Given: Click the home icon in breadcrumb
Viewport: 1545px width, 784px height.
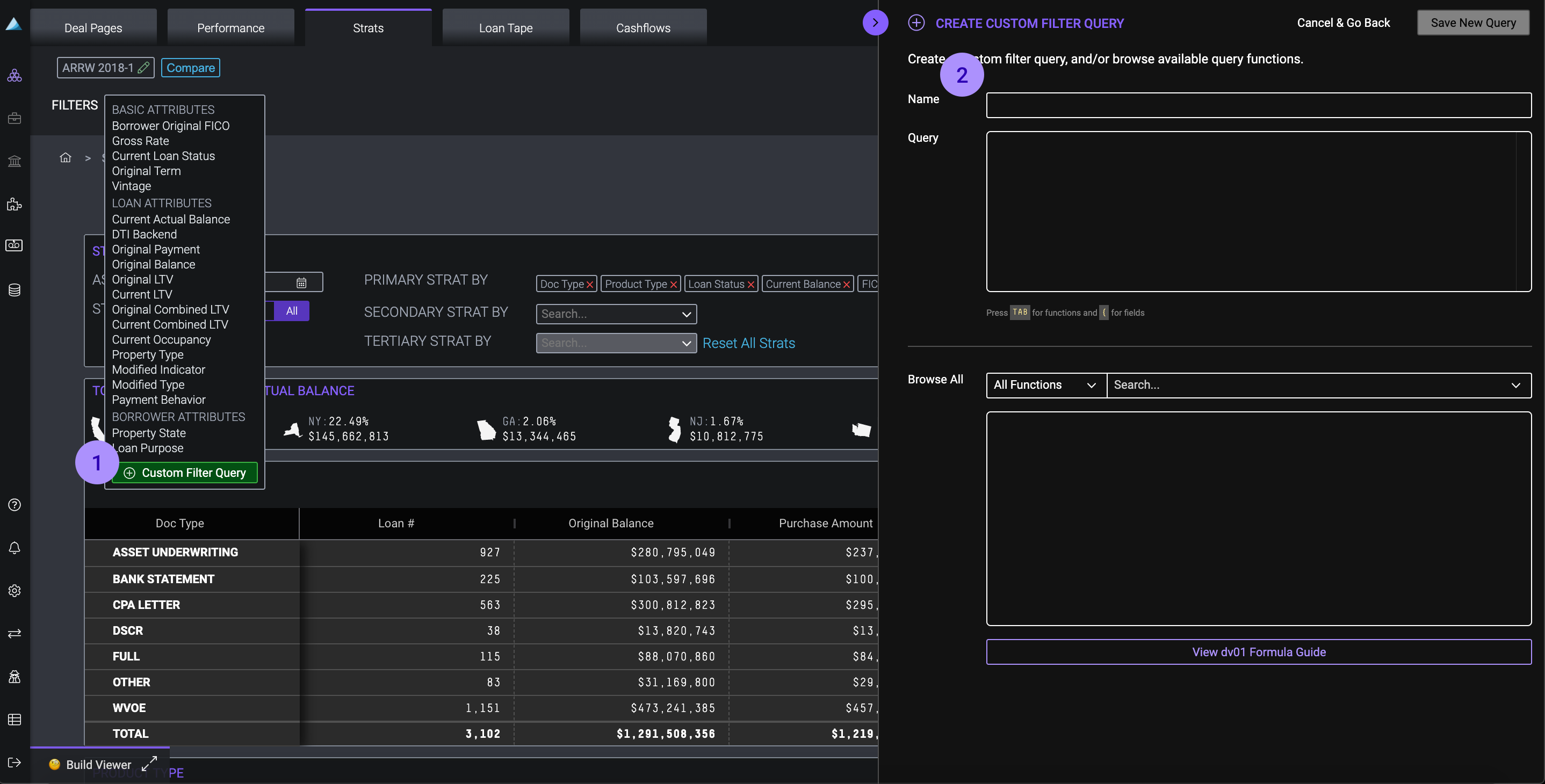Looking at the screenshot, I should (x=66, y=158).
